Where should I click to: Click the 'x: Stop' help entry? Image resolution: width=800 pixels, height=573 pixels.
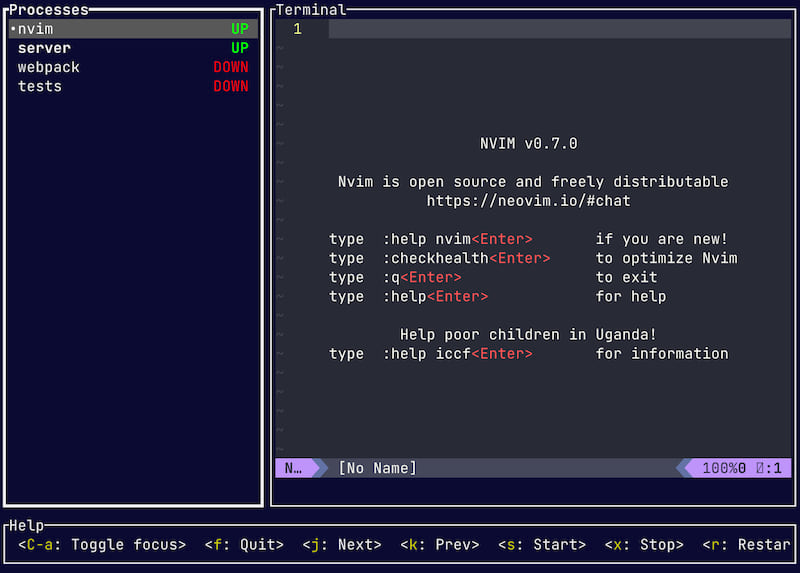click(x=644, y=545)
